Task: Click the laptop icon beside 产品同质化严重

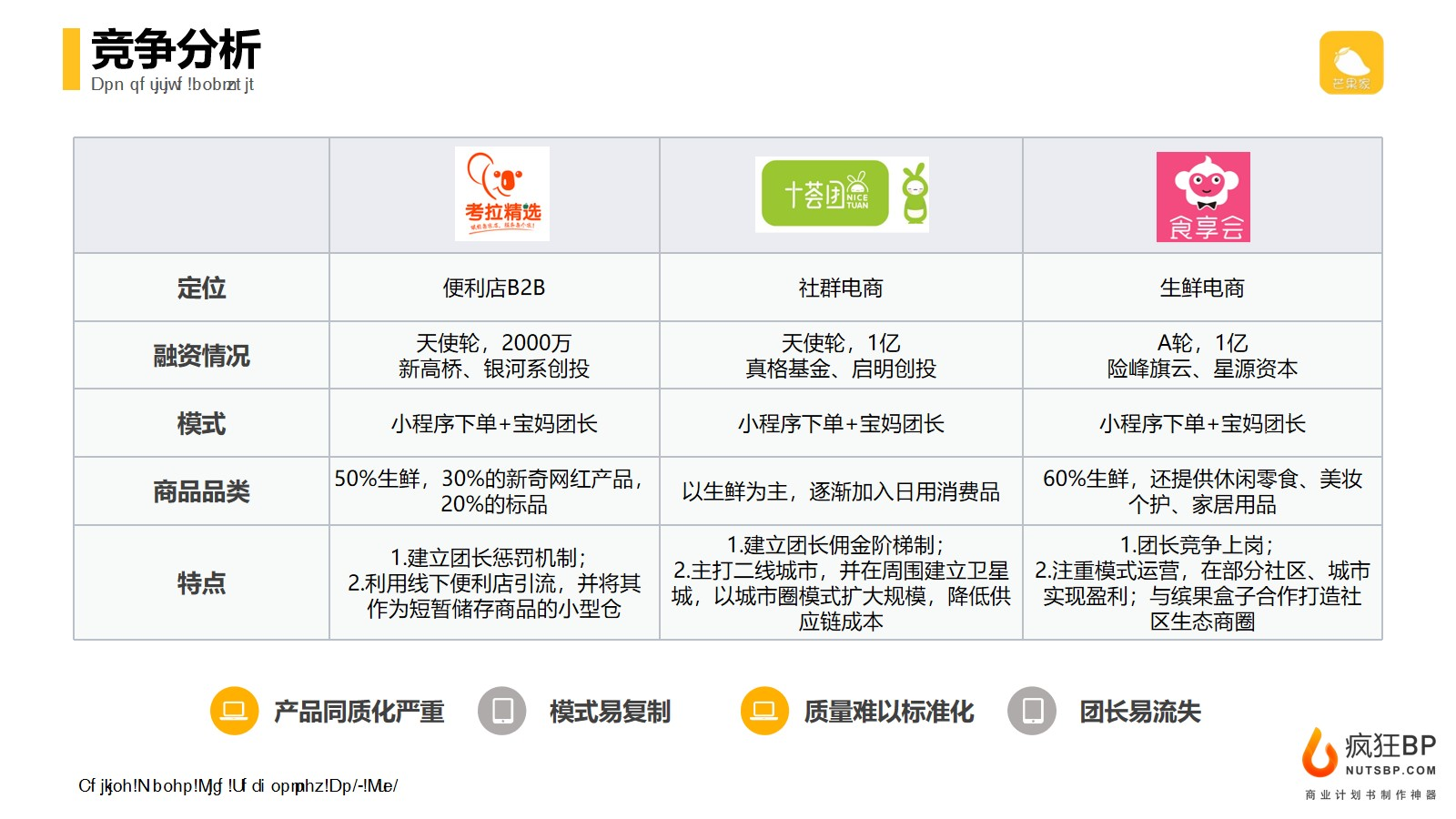Action: tap(235, 711)
